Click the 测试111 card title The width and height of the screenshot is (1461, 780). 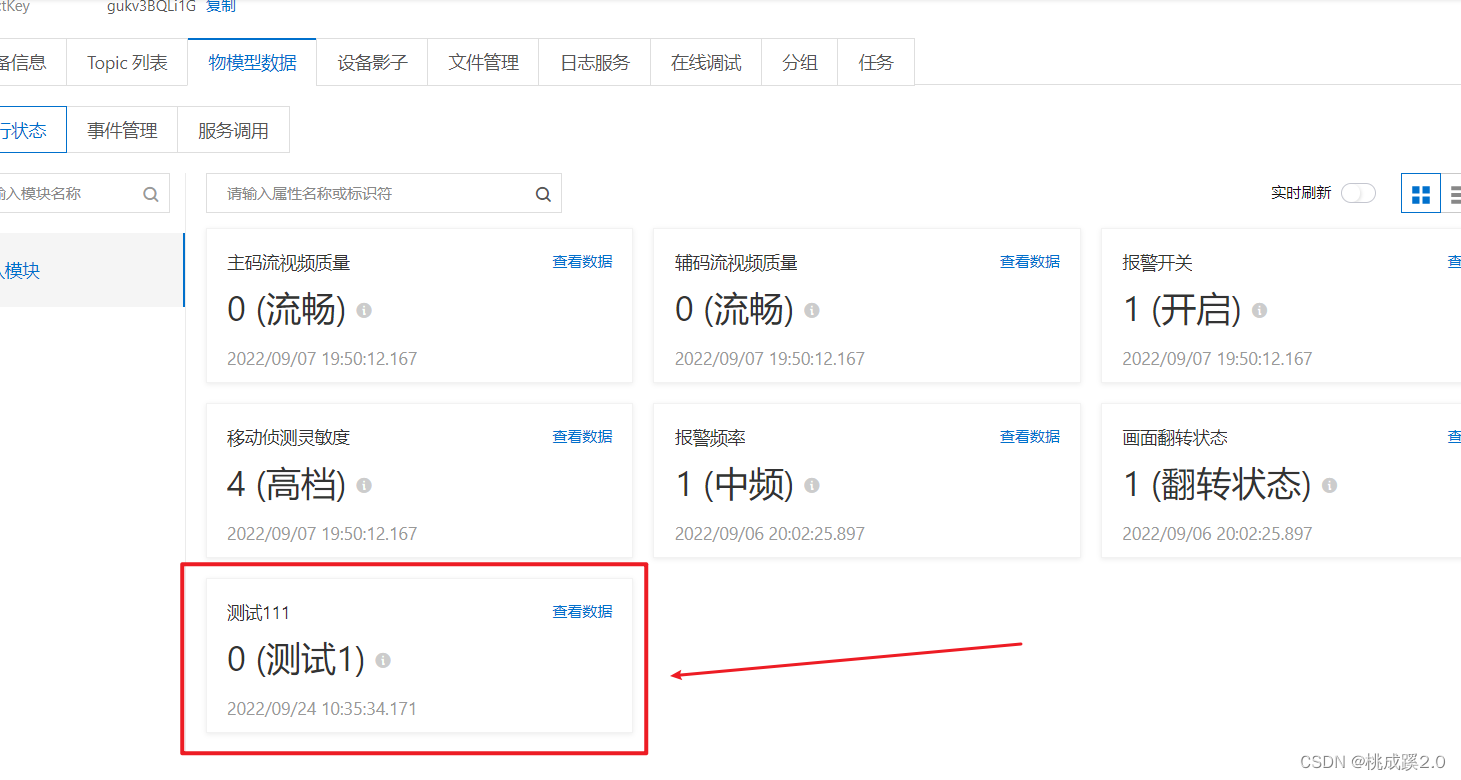tap(258, 613)
